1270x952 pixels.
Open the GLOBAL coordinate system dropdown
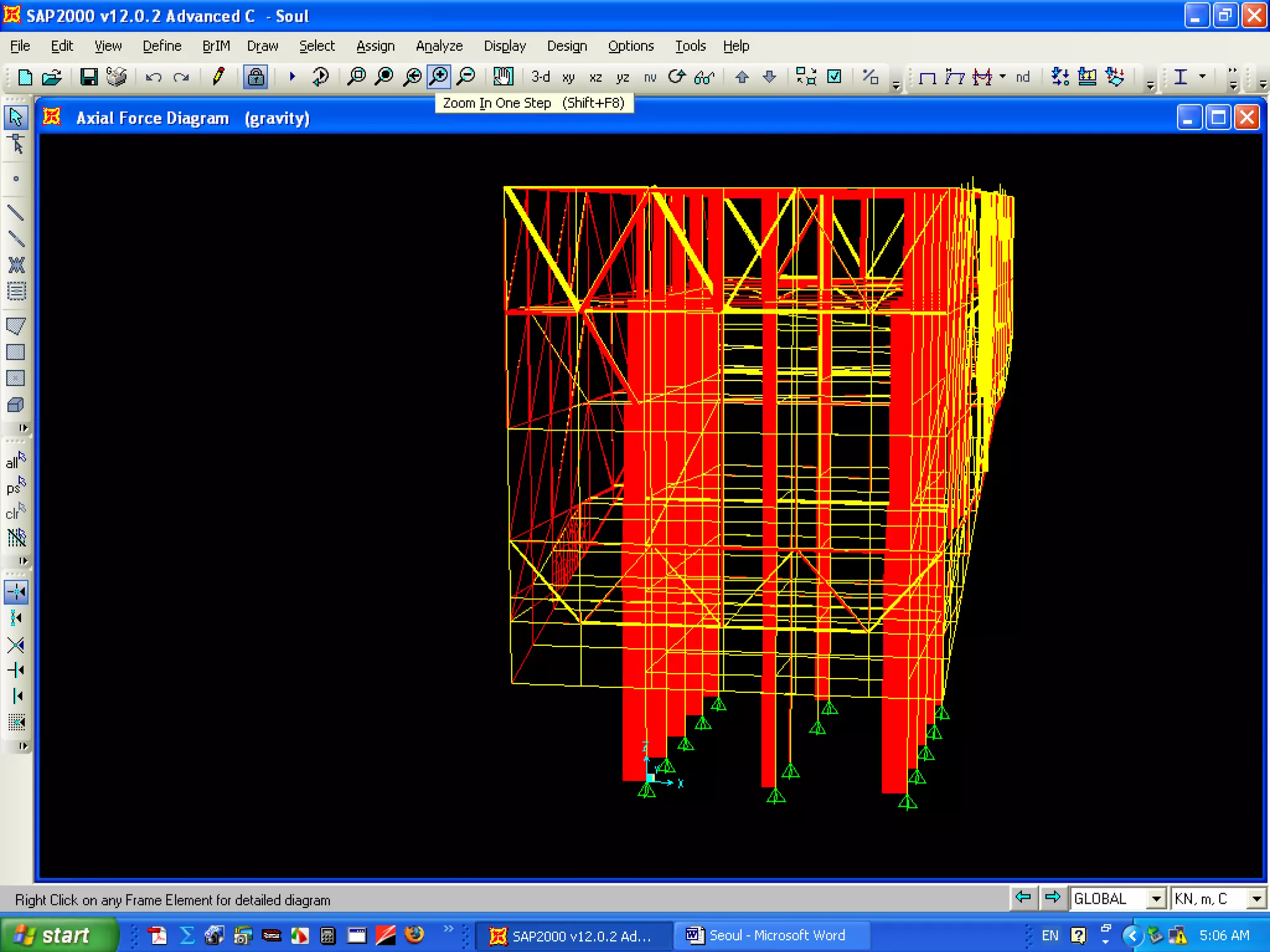coord(1156,899)
